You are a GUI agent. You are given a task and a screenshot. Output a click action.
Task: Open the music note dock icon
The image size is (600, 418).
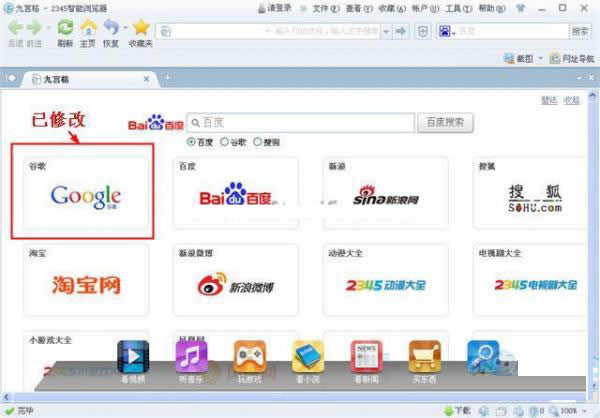click(191, 357)
